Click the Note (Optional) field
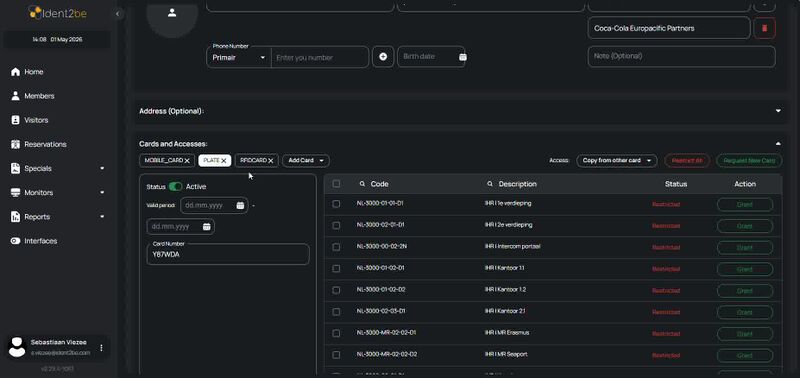The image size is (800, 378). pyautogui.click(x=682, y=57)
